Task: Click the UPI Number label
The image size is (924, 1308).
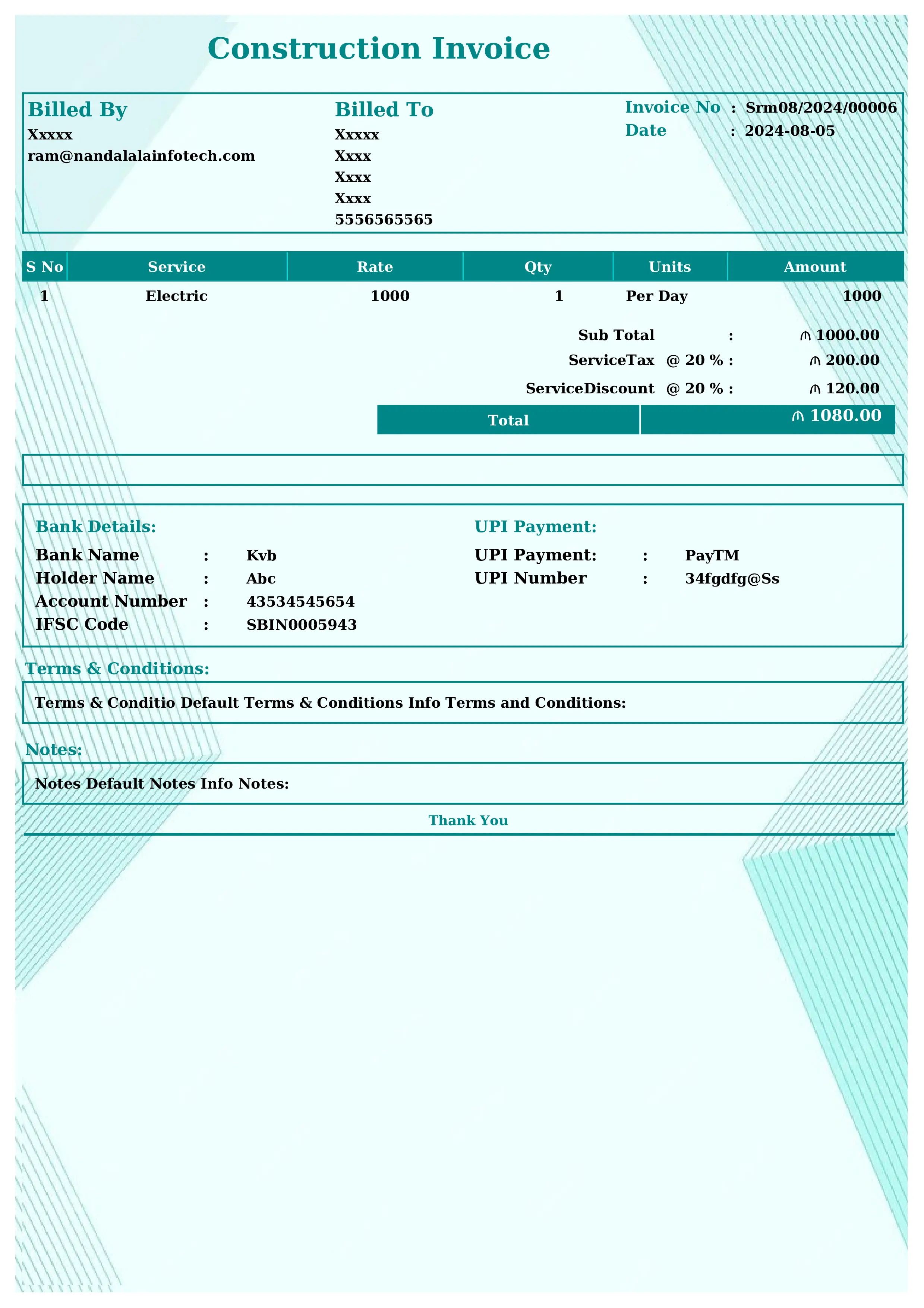Action: [x=531, y=578]
